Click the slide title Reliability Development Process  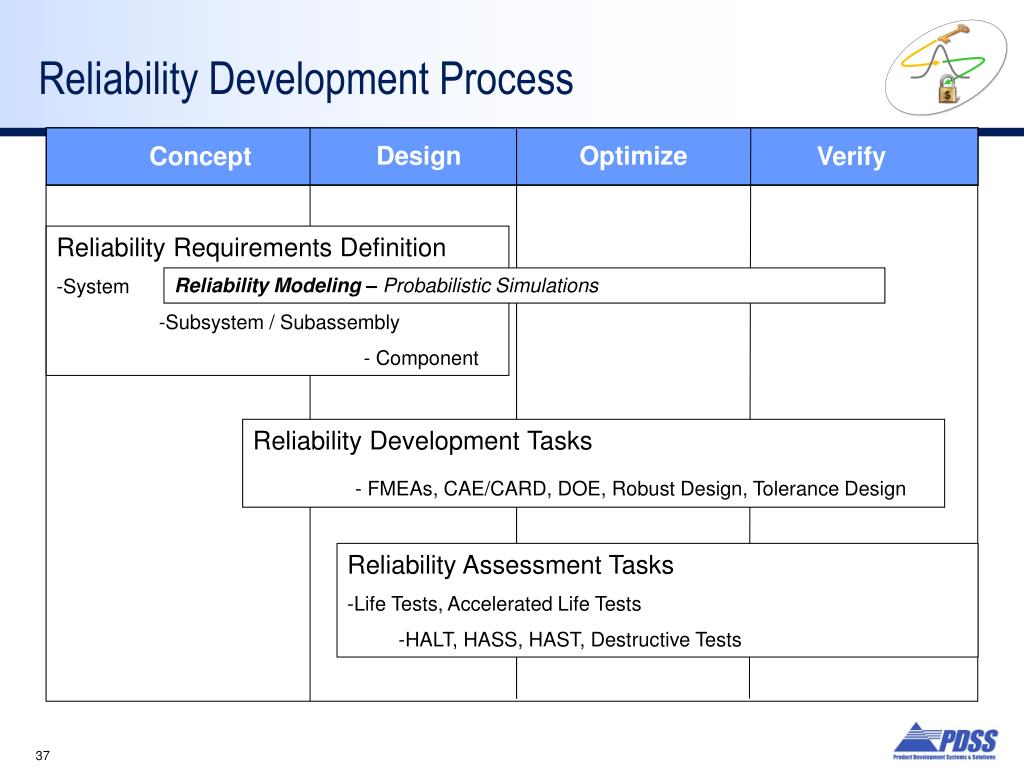pyautogui.click(x=306, y=80)
